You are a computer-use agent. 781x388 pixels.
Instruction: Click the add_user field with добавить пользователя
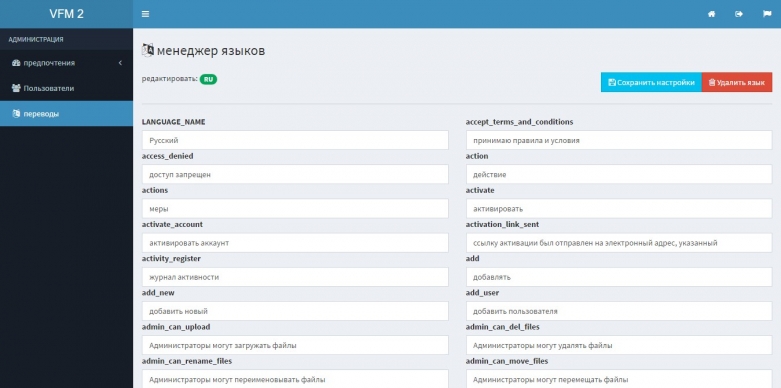tap(619, 311)
